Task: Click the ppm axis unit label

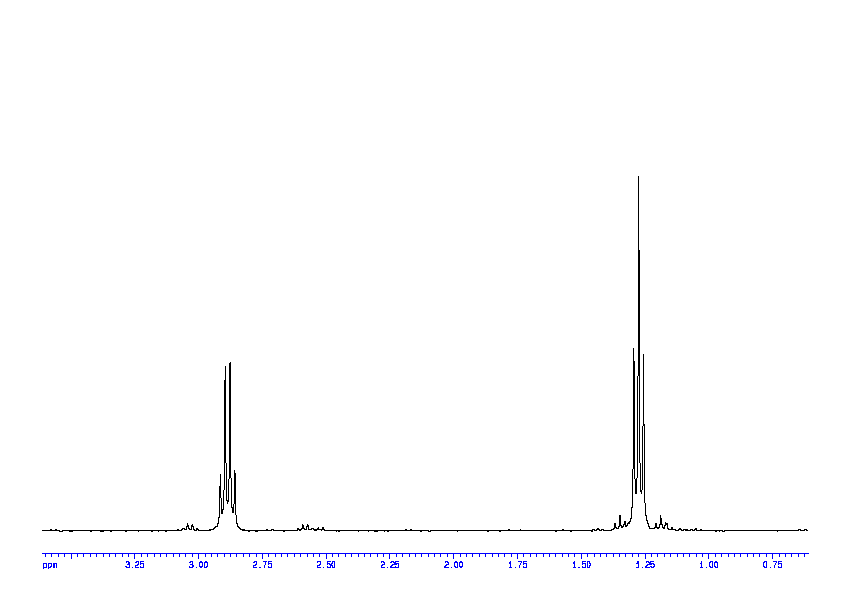Action: pos(50,565)
